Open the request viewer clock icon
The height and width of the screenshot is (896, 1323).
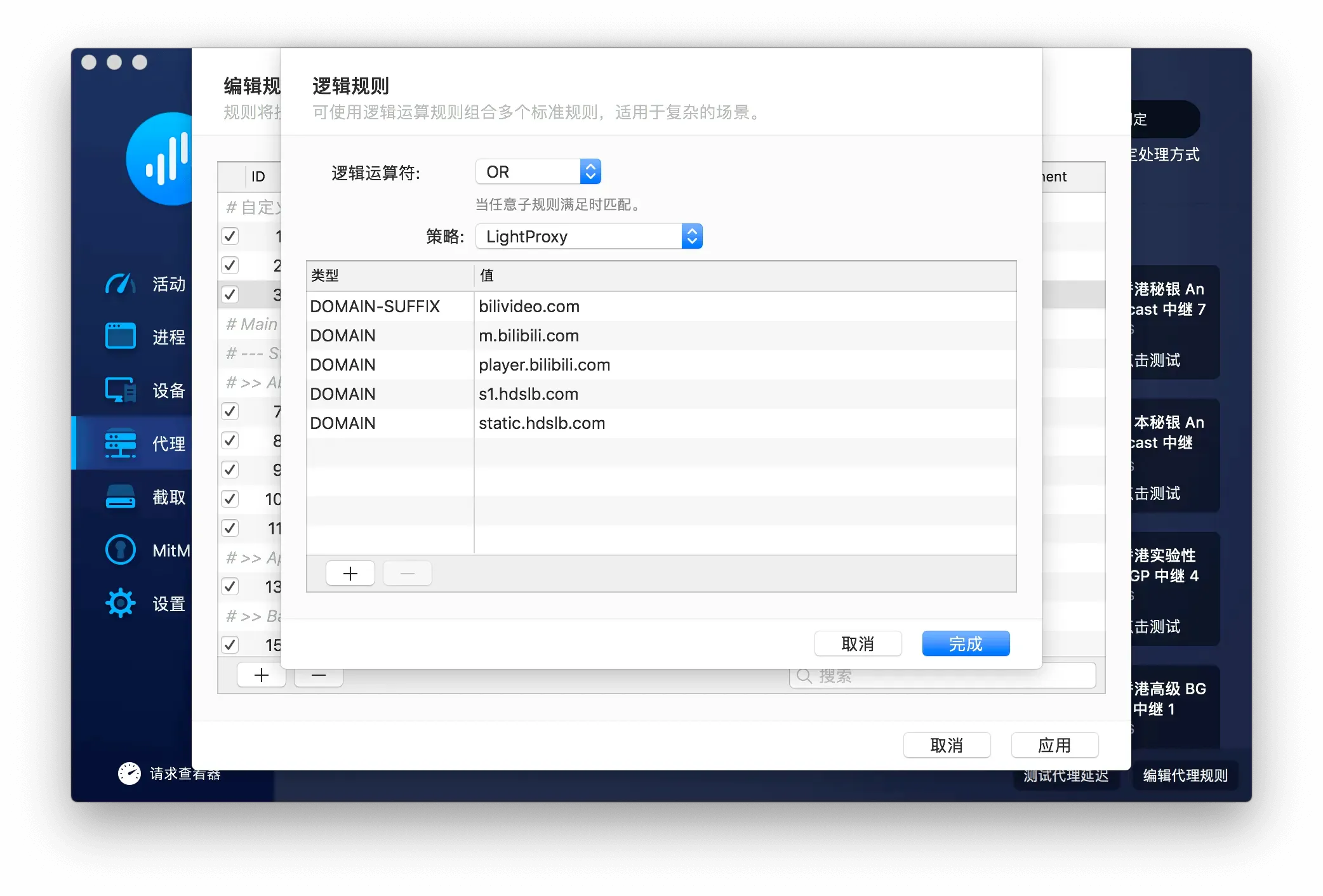click(130, 774)
